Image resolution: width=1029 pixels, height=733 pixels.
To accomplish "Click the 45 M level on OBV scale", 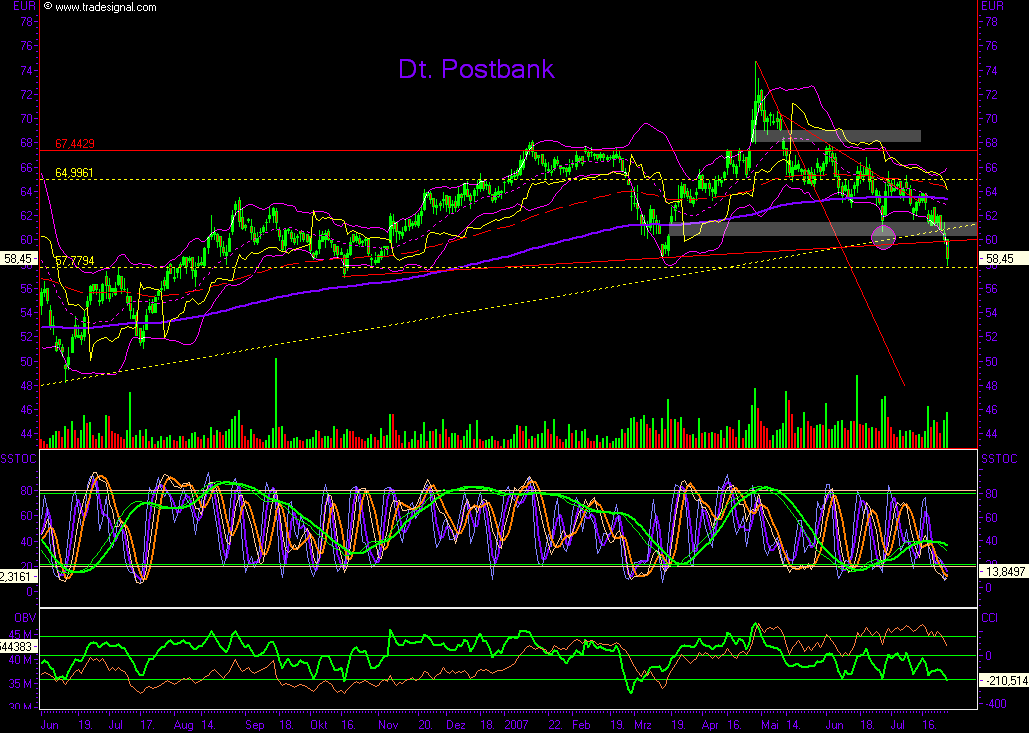I will coord(18,633).
